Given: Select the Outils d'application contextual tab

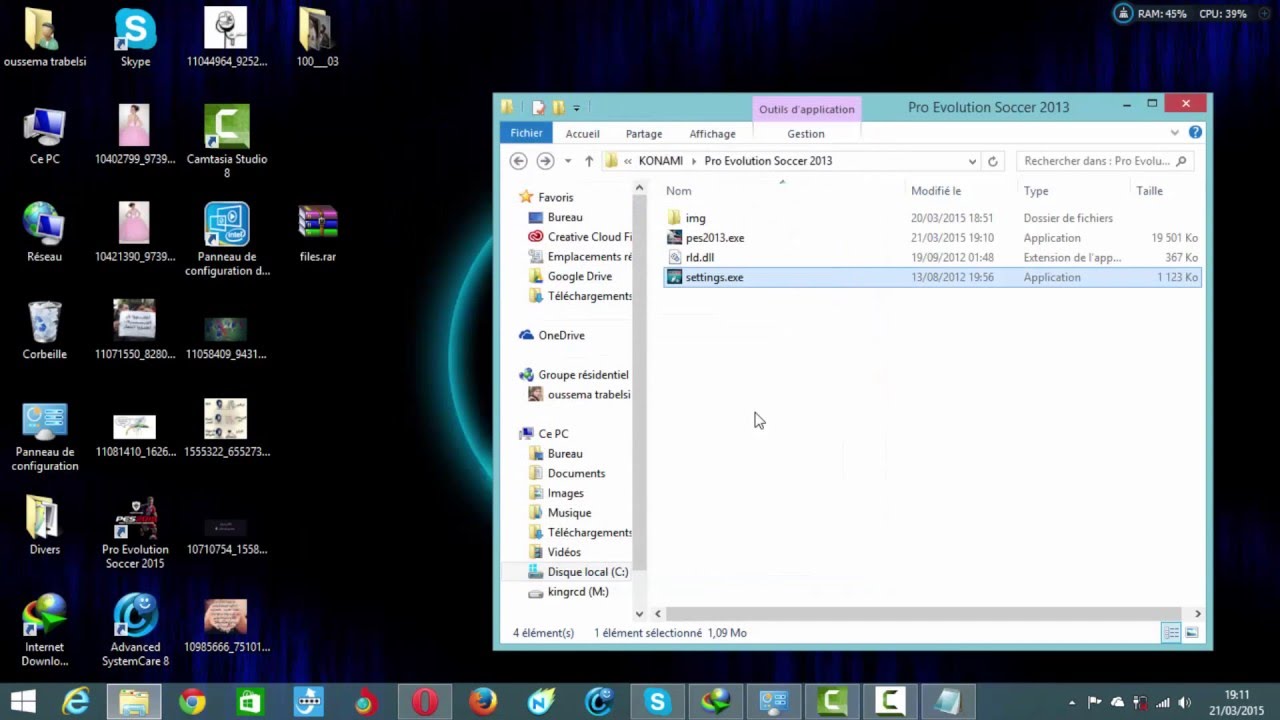Looking at the screenshot, I should (806, 109).
